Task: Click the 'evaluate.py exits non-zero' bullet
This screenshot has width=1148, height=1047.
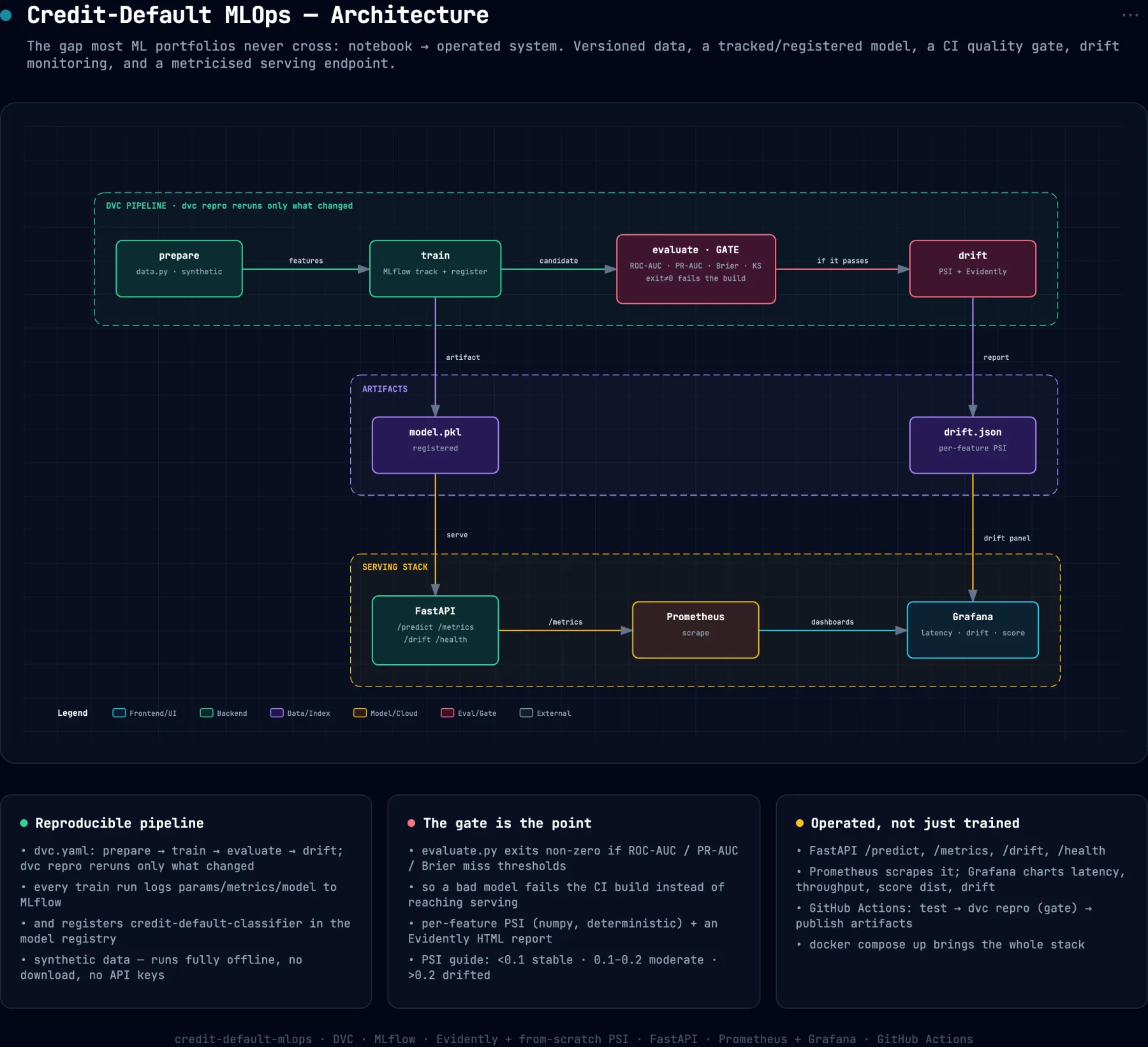Action: pyautogui.click(x=573, y=858)
